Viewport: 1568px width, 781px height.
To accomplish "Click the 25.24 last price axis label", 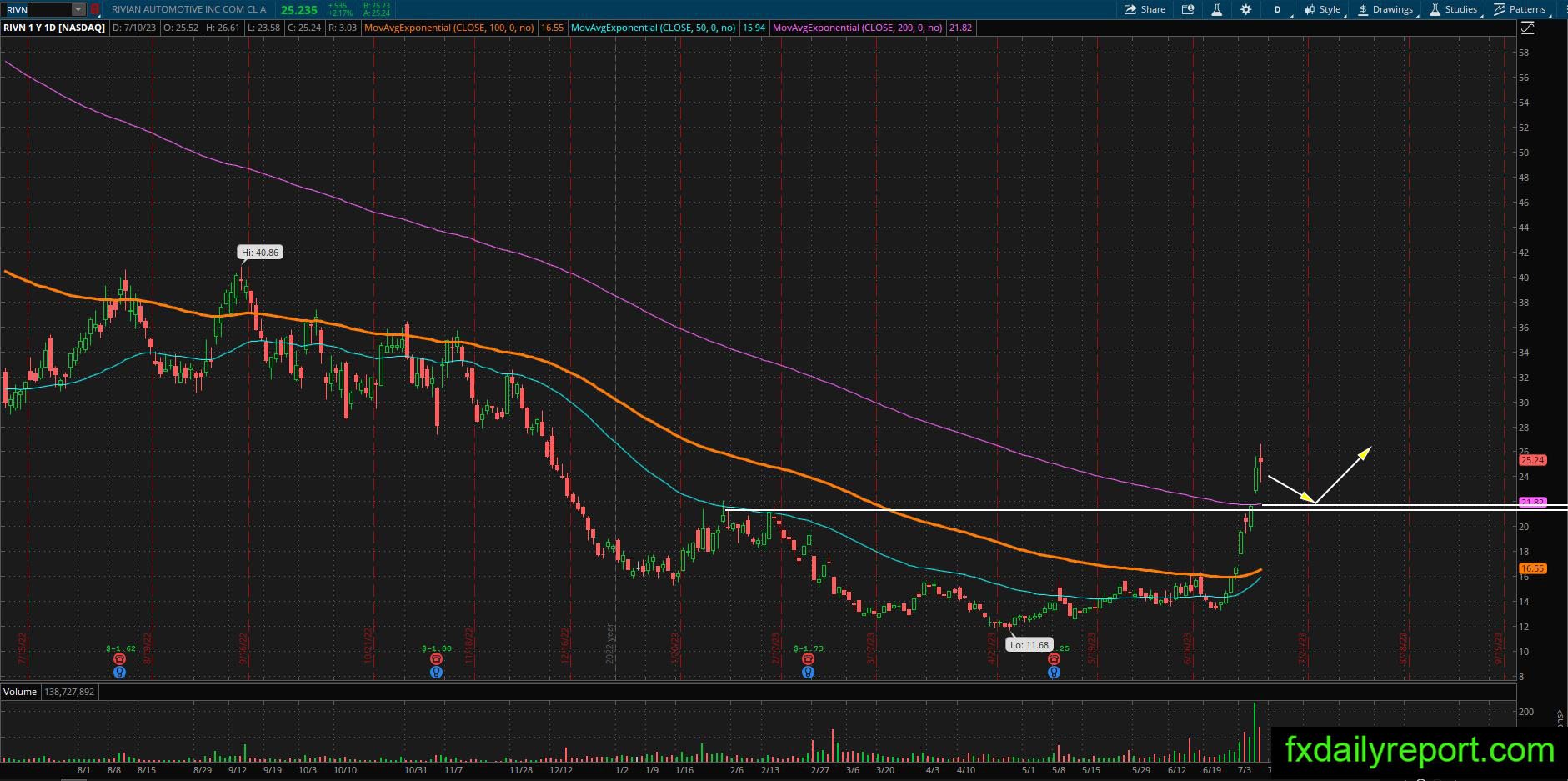I will click(x=1533, y=460).
